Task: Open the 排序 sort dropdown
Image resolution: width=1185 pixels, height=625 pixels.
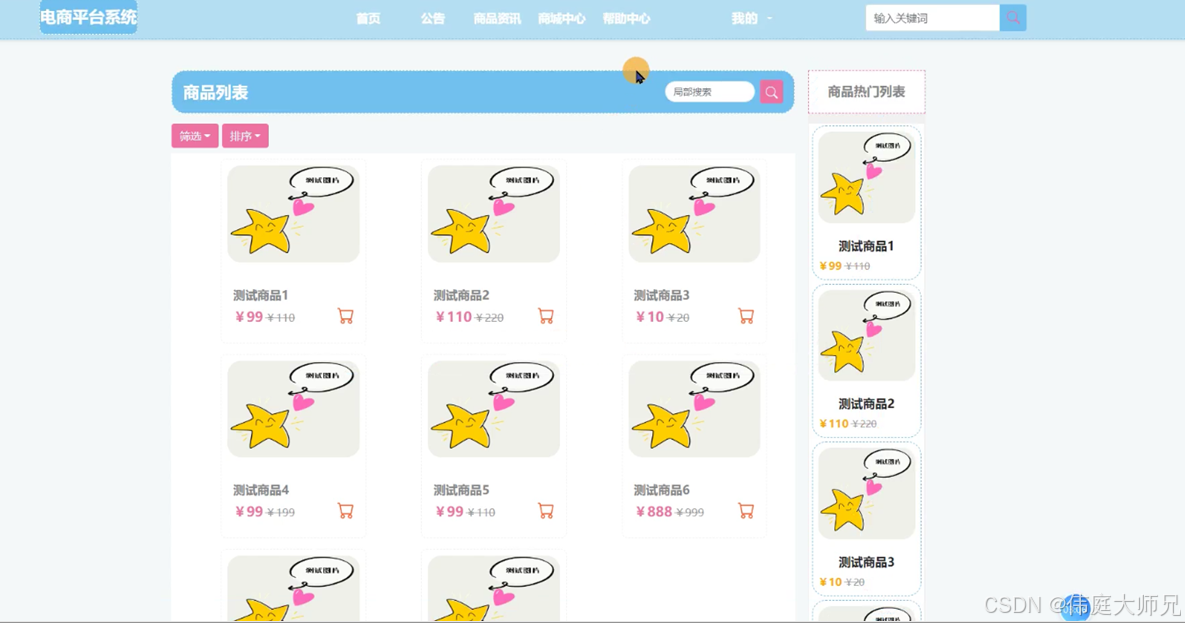Action: (245, 136)
